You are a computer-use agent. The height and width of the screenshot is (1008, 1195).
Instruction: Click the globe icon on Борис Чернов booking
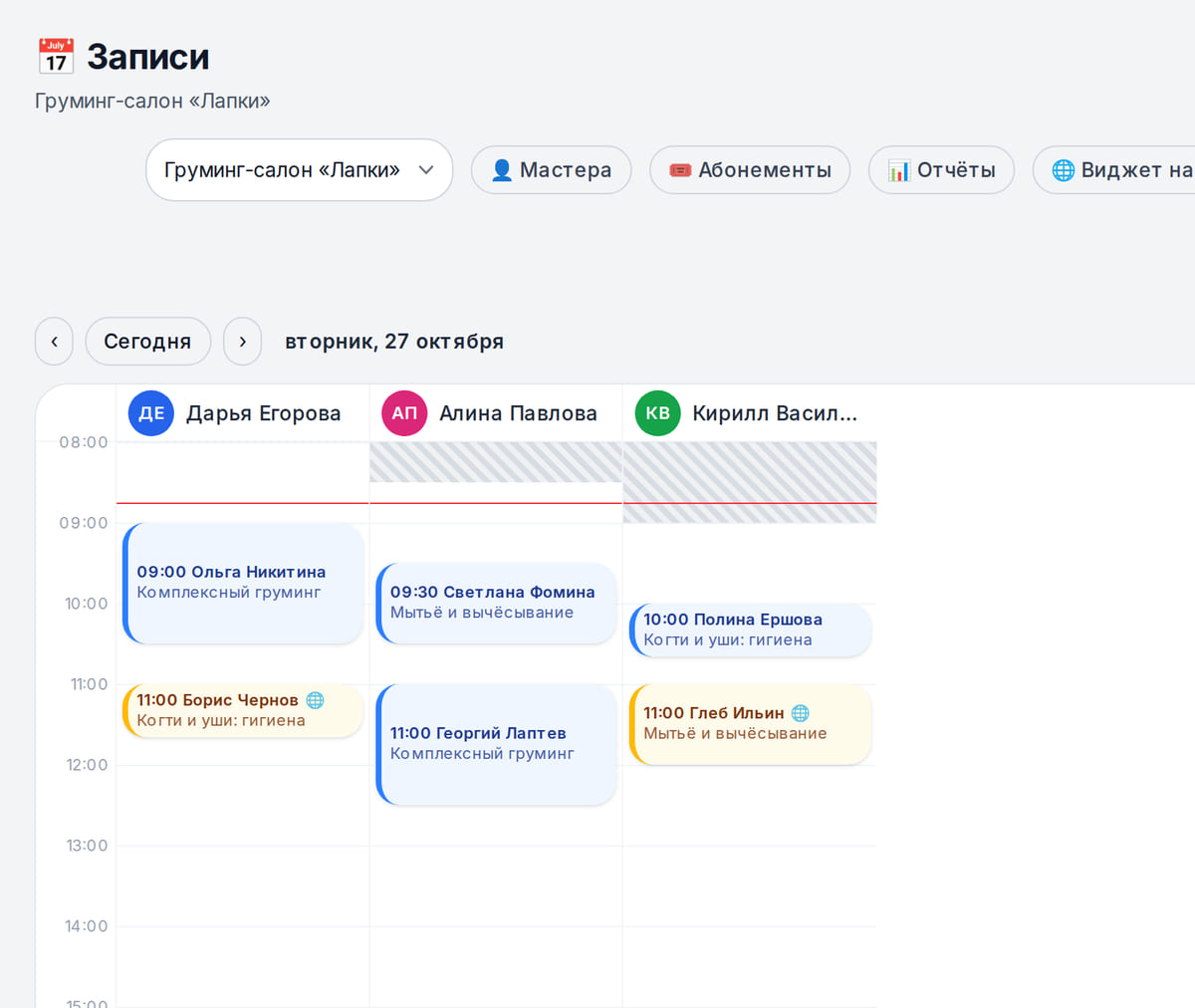coord(315,700)
